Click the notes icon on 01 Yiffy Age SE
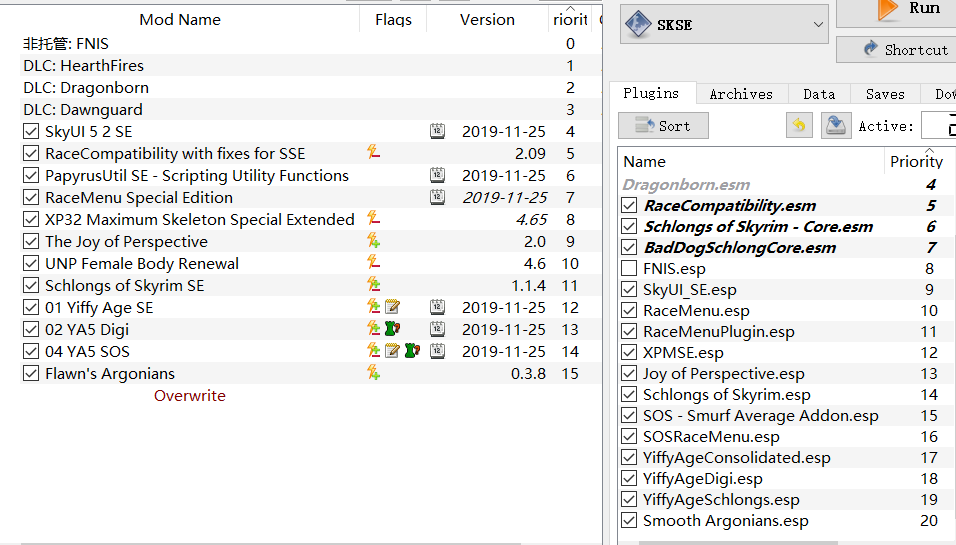Viewport: 956px width, 545px height. [392, 307]
